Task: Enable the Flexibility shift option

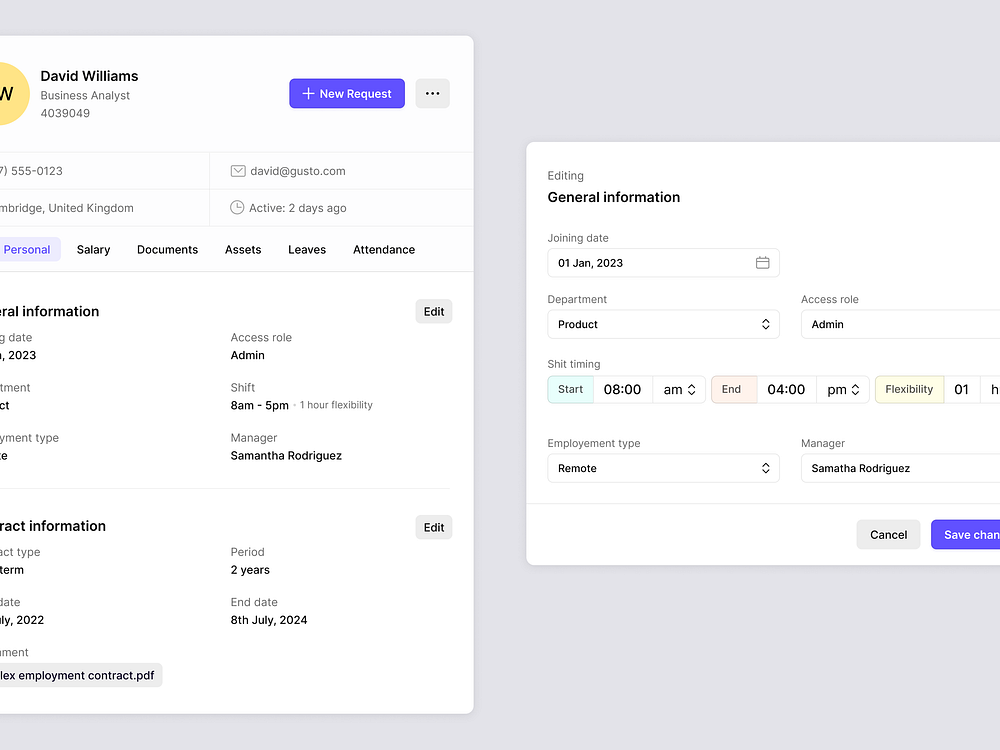Action: pos(908,389)
